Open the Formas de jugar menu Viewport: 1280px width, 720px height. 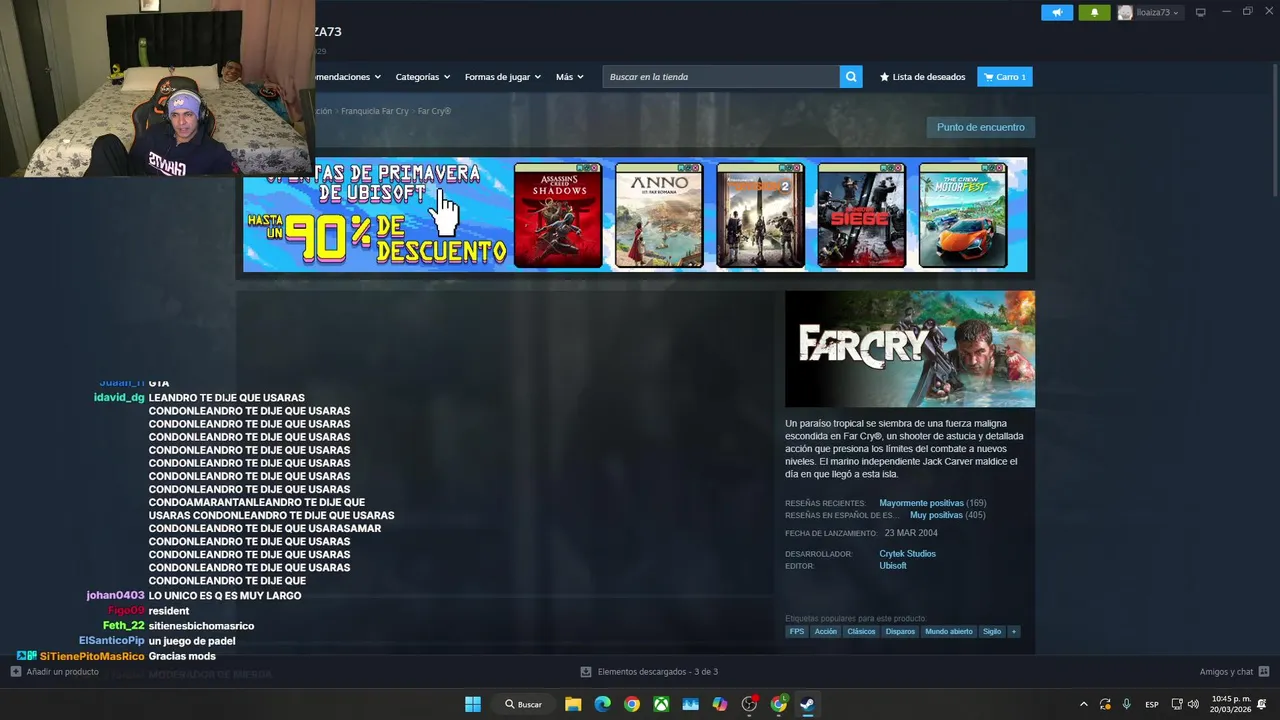[x=502, y=77]
